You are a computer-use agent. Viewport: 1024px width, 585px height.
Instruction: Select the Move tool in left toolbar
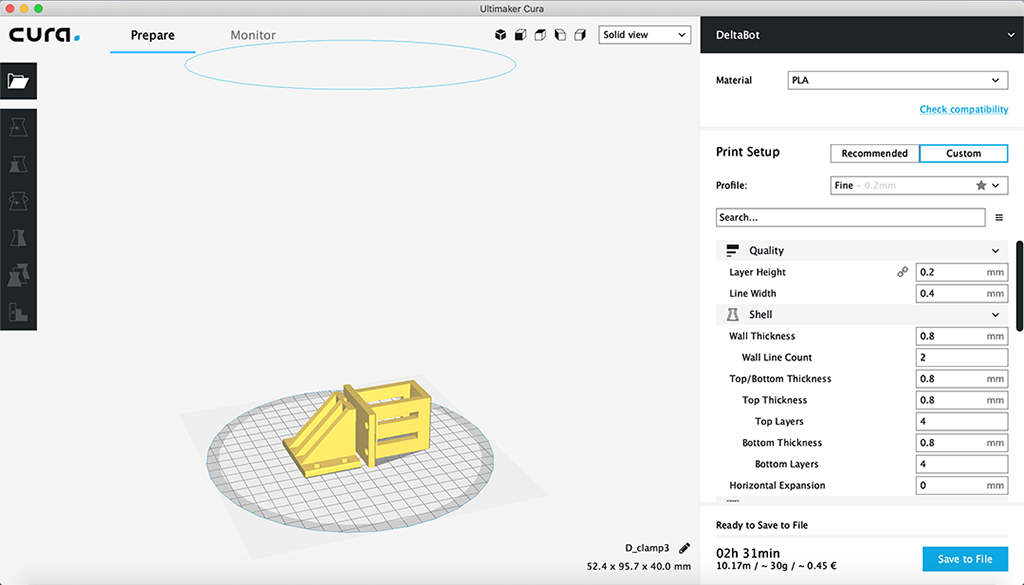coord(18,127)
